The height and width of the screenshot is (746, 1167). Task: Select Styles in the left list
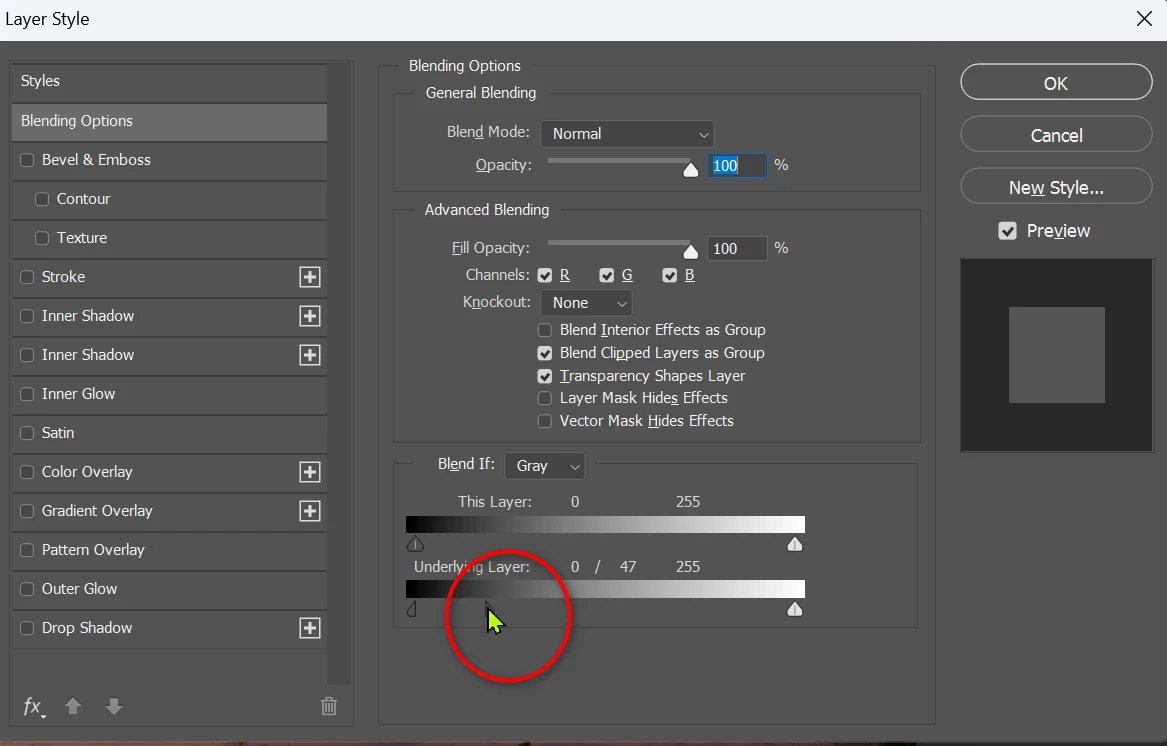[x=169, y=81]
